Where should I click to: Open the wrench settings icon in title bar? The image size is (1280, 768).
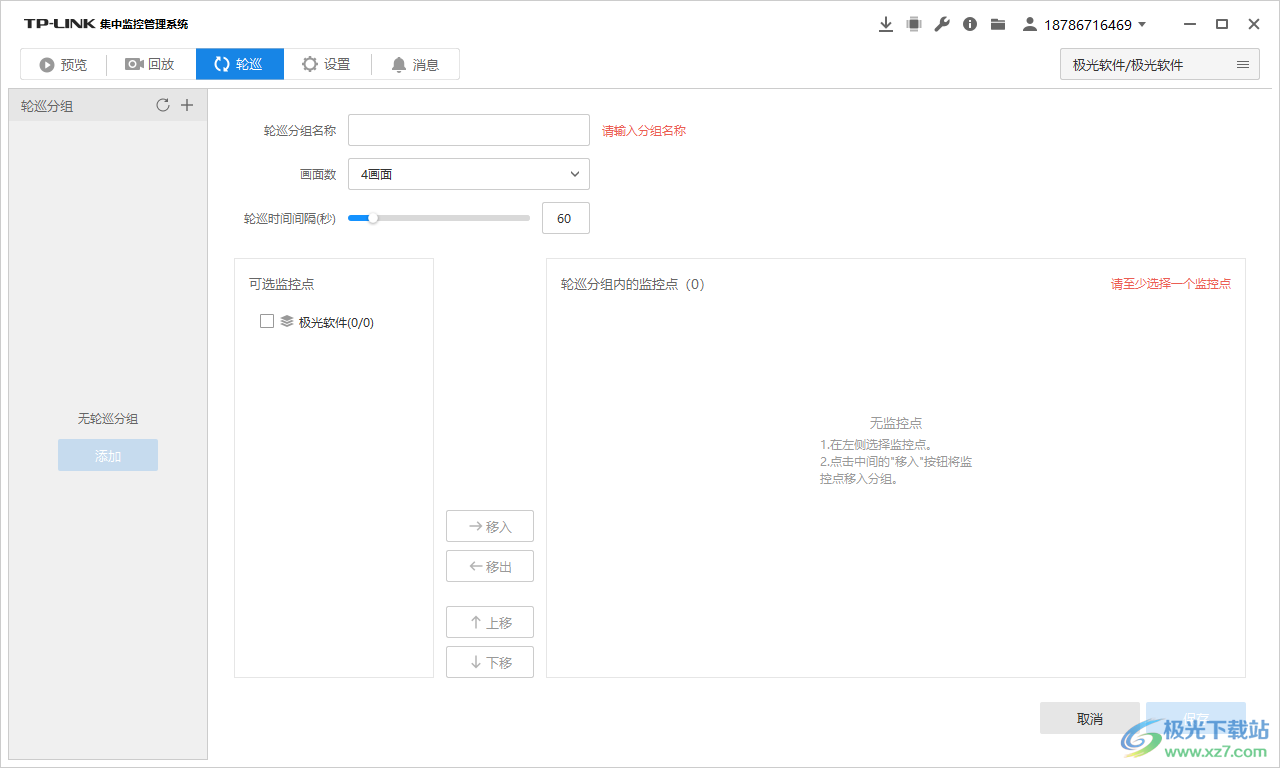point(941,23)
